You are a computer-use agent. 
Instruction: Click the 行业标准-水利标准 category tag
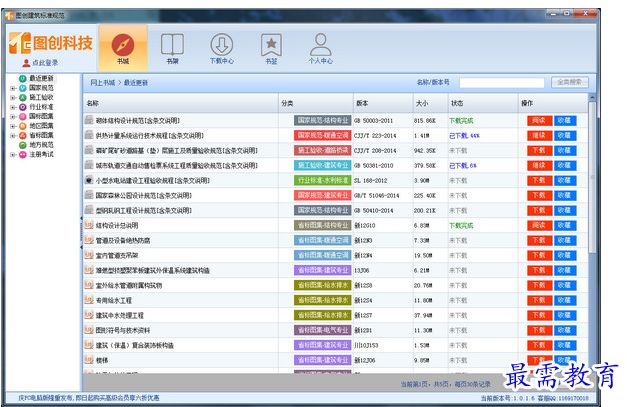click(322, 180)
